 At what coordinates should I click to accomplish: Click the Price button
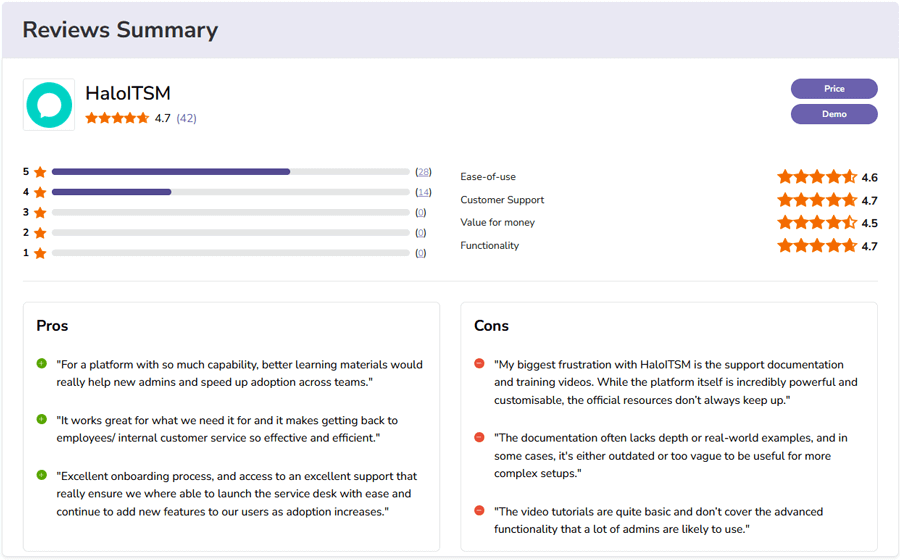(834, 89)
